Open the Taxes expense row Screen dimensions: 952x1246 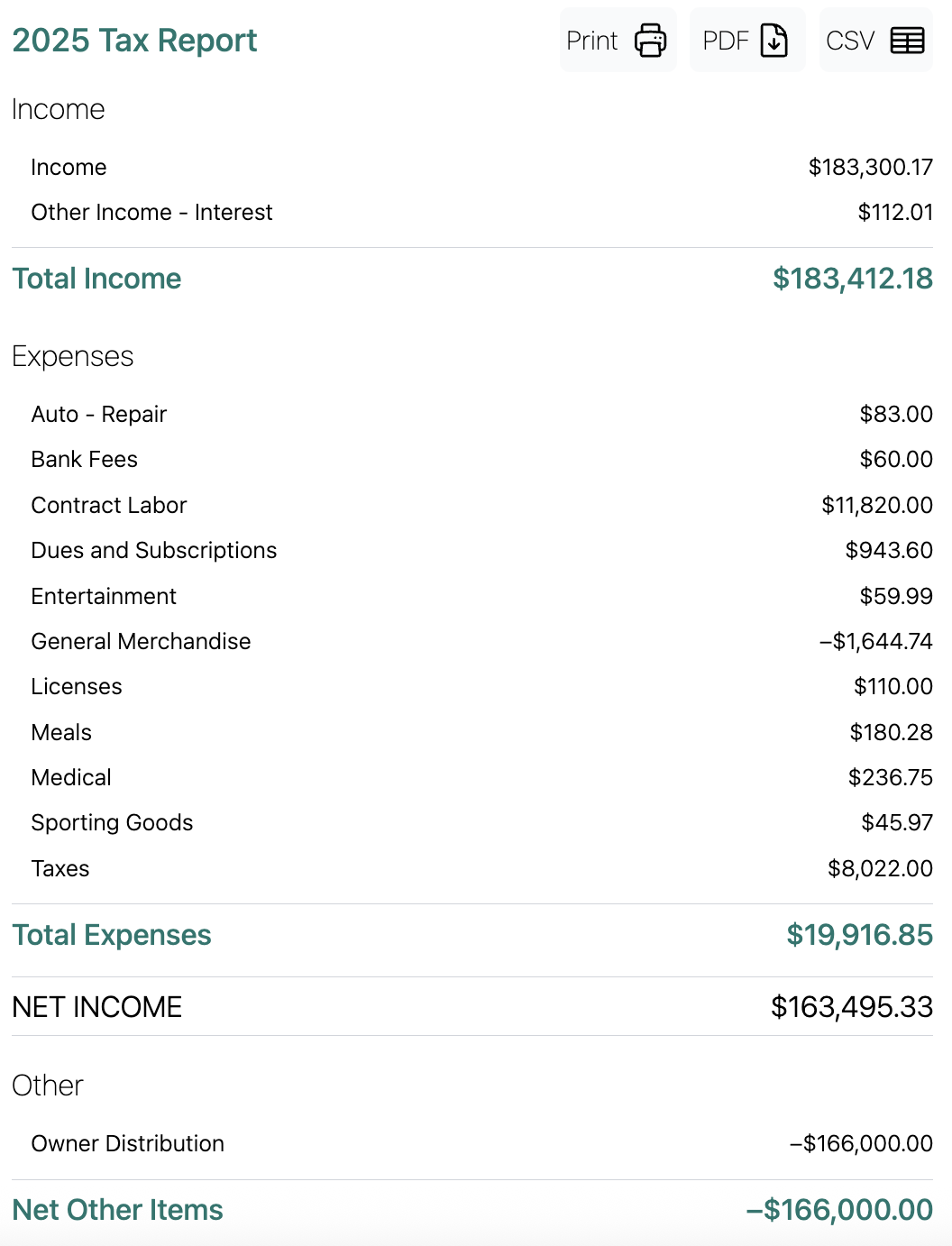tap(60, 869)
